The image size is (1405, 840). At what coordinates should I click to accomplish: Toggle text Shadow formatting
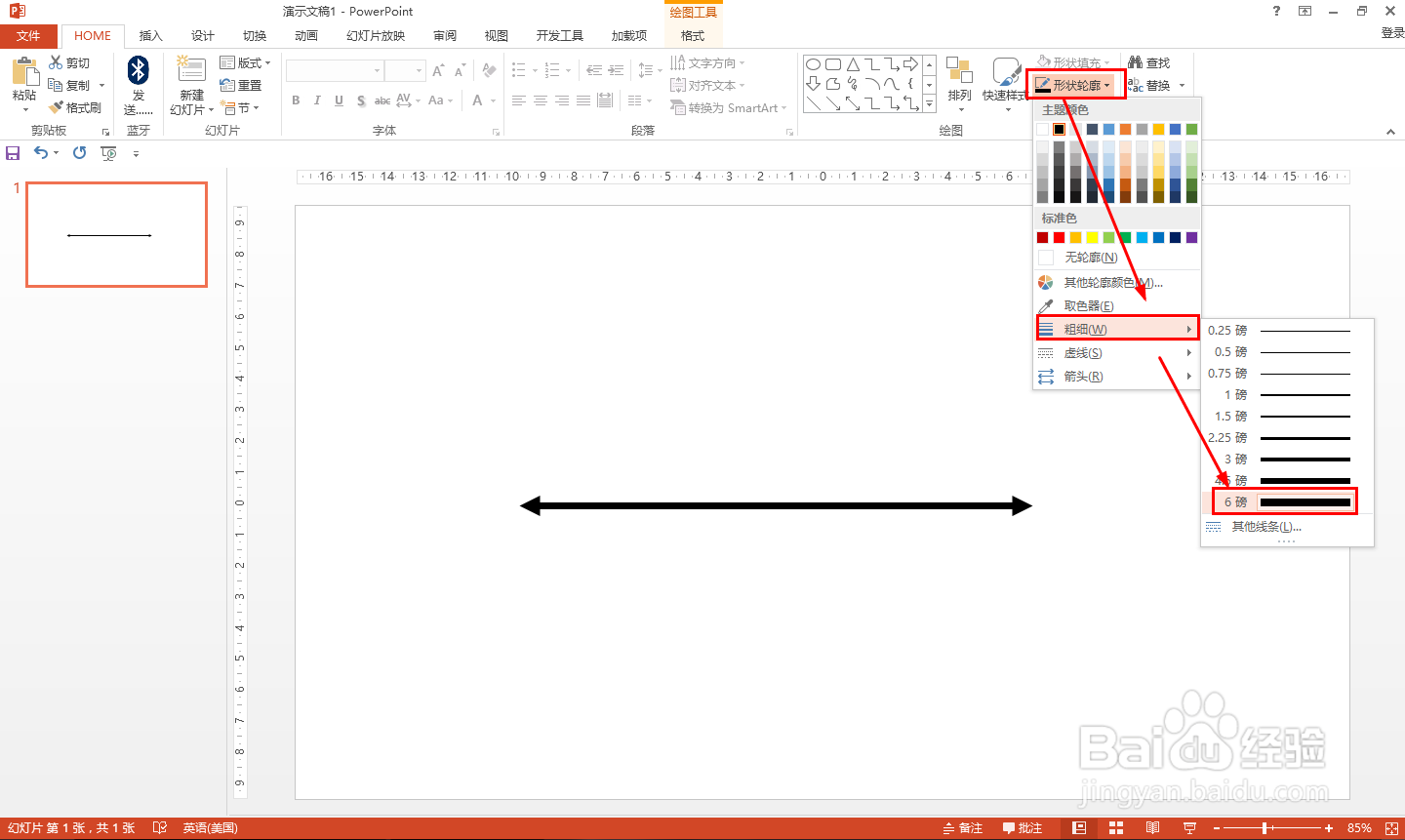tap(361, 100)
